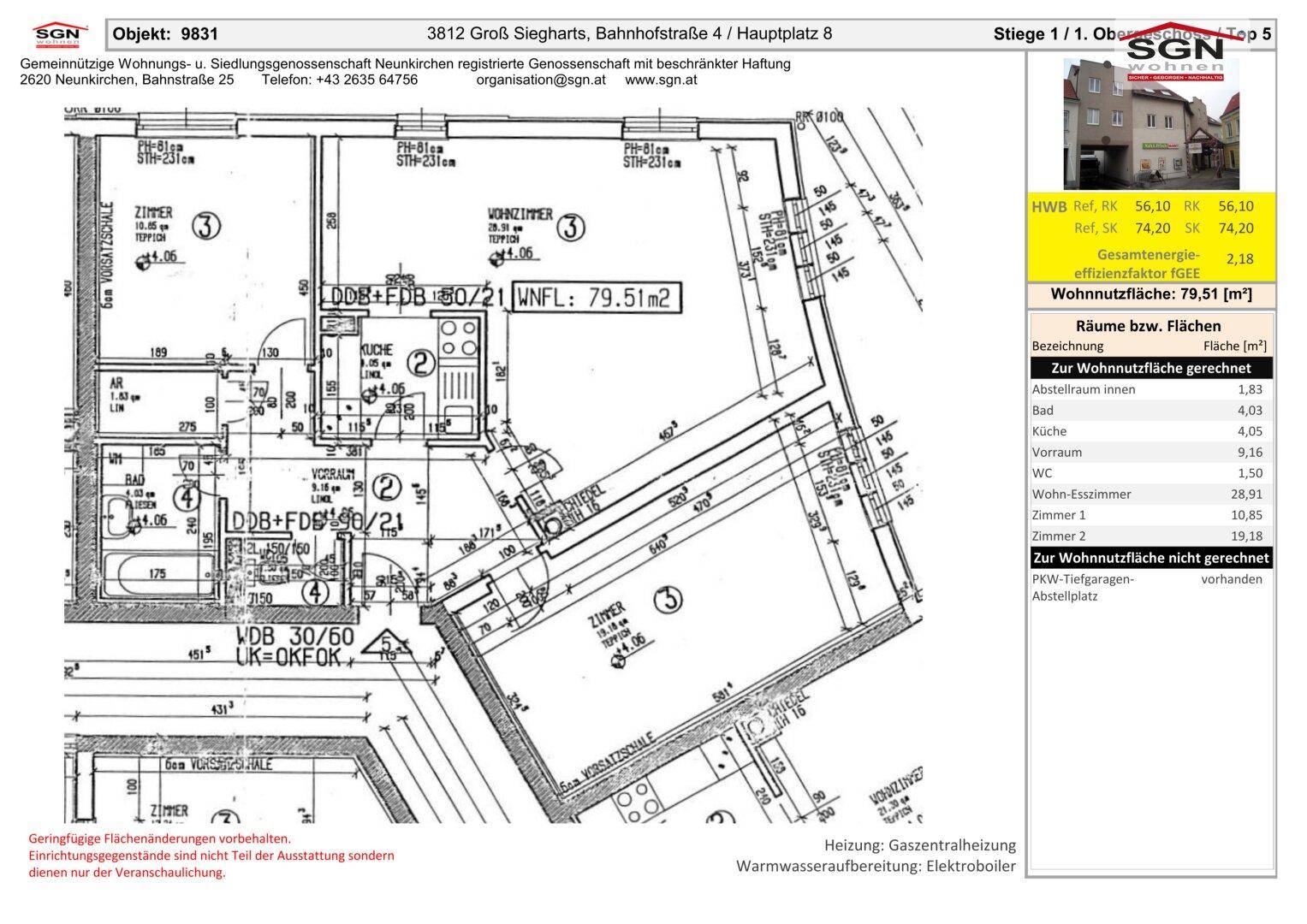The image size is (1307, 924).
Task: Open the building photo thumbnail
Action: click(1150, 124)
